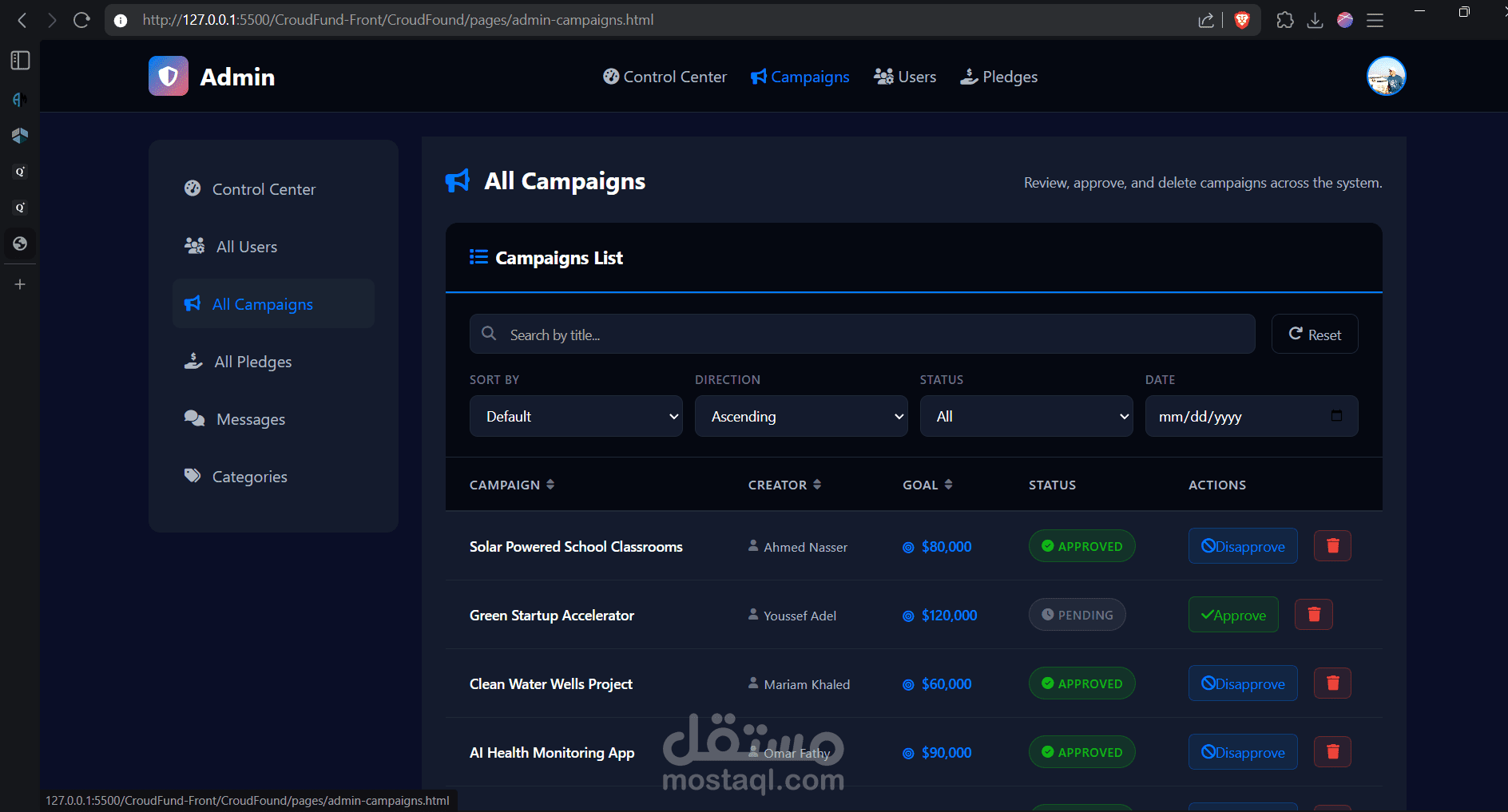This screenshot has width=1508, height=812.
Task: Delete the Clean Water Wells Project campaign
Action: click(1332, 683)
